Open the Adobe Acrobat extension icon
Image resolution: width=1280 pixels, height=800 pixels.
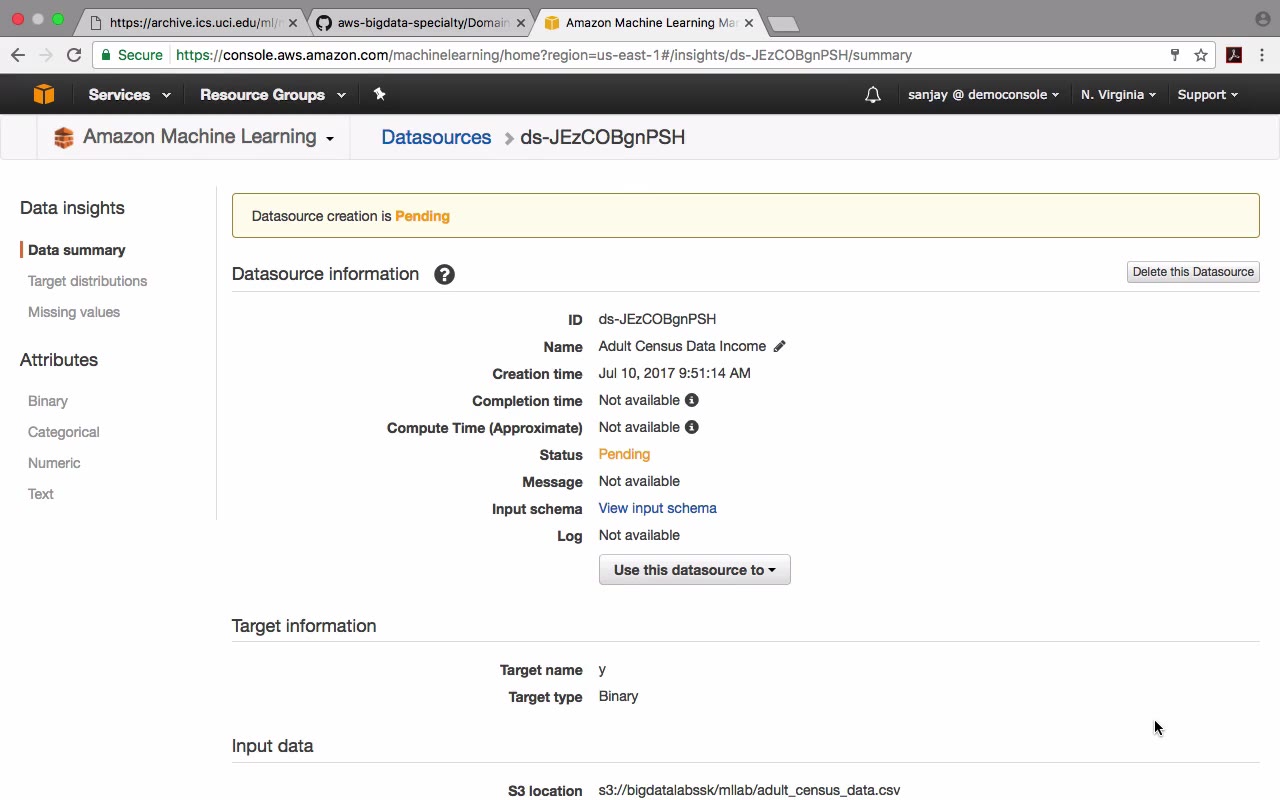[x=1234, y=55]
